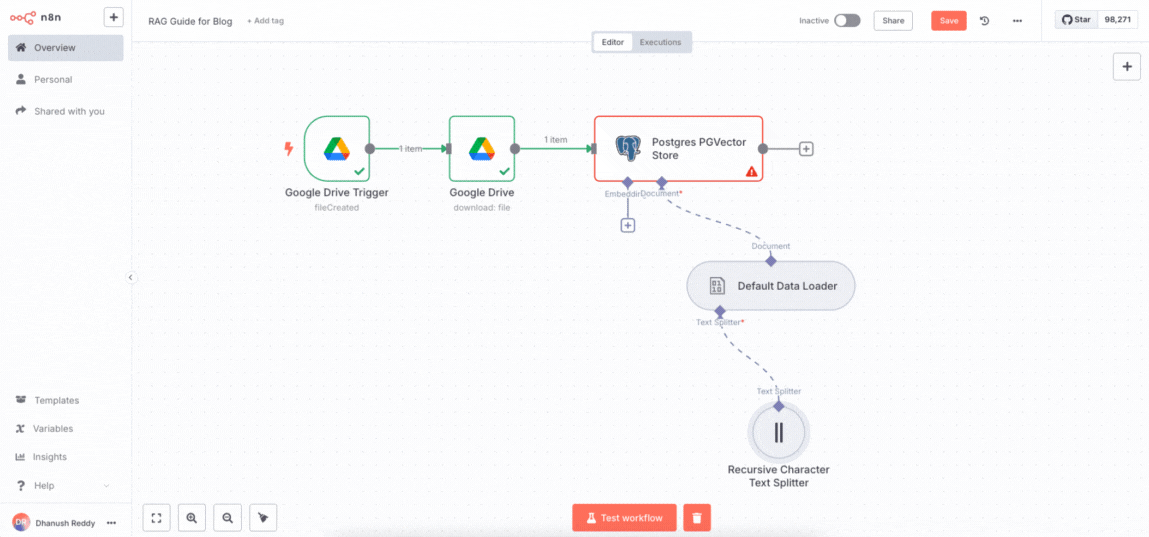Zoom out of the workflow canvas

(x=228, y=518)
